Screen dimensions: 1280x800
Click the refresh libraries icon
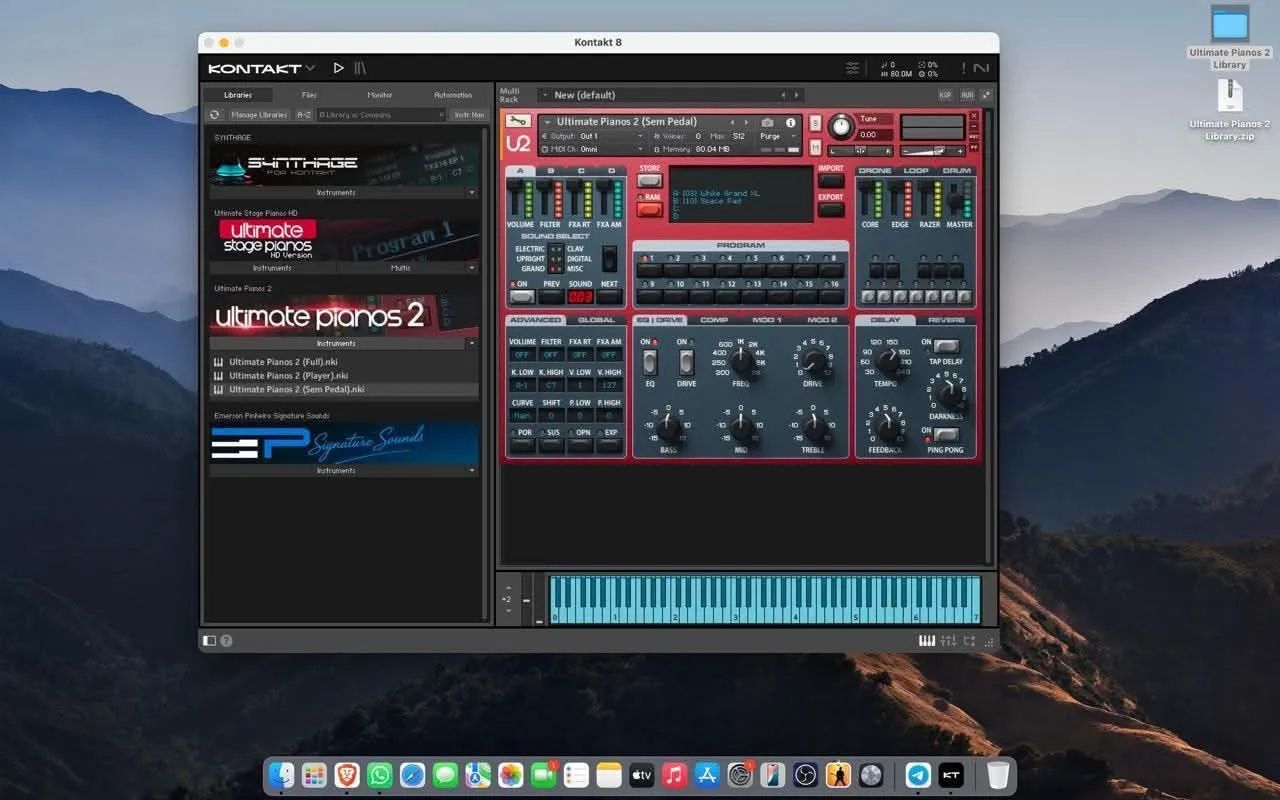pos(215,115)
